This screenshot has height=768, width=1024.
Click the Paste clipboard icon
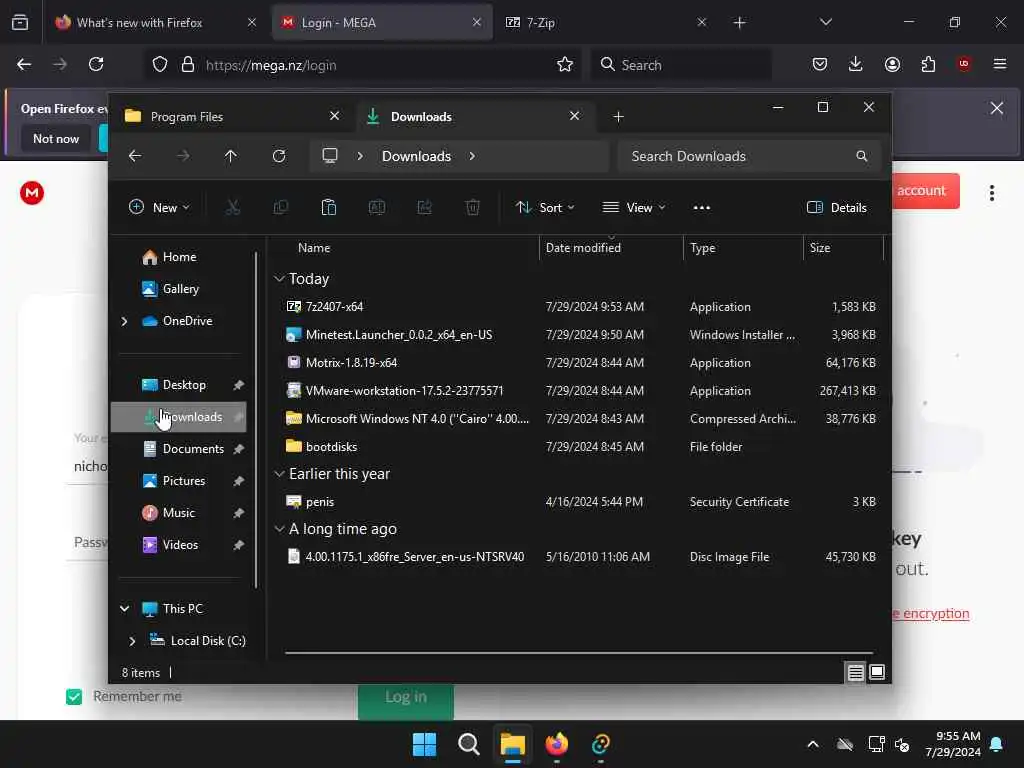coord(328,208)
